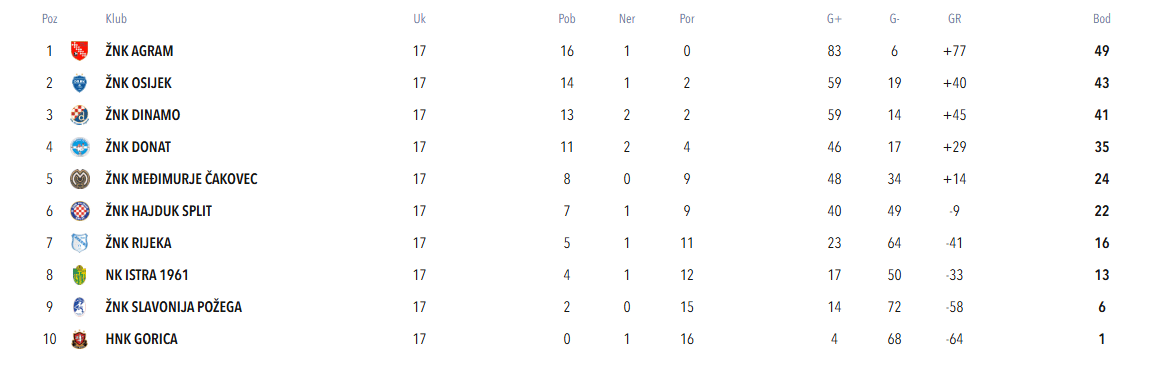Open the ŽNK HAJDUK SPLIT team link

point(159,210)
